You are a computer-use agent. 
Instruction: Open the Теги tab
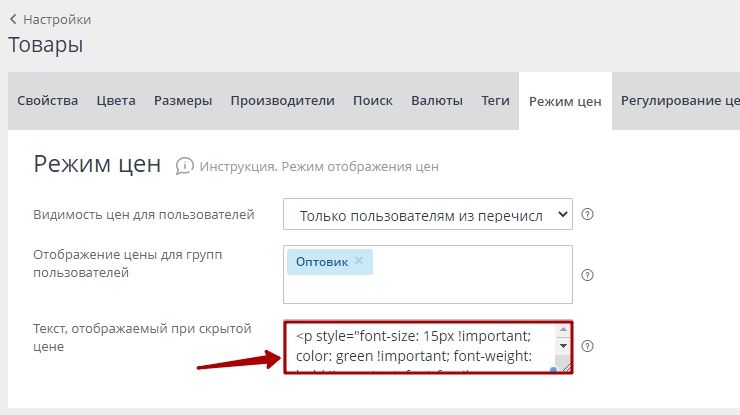[x=495, y=101]
